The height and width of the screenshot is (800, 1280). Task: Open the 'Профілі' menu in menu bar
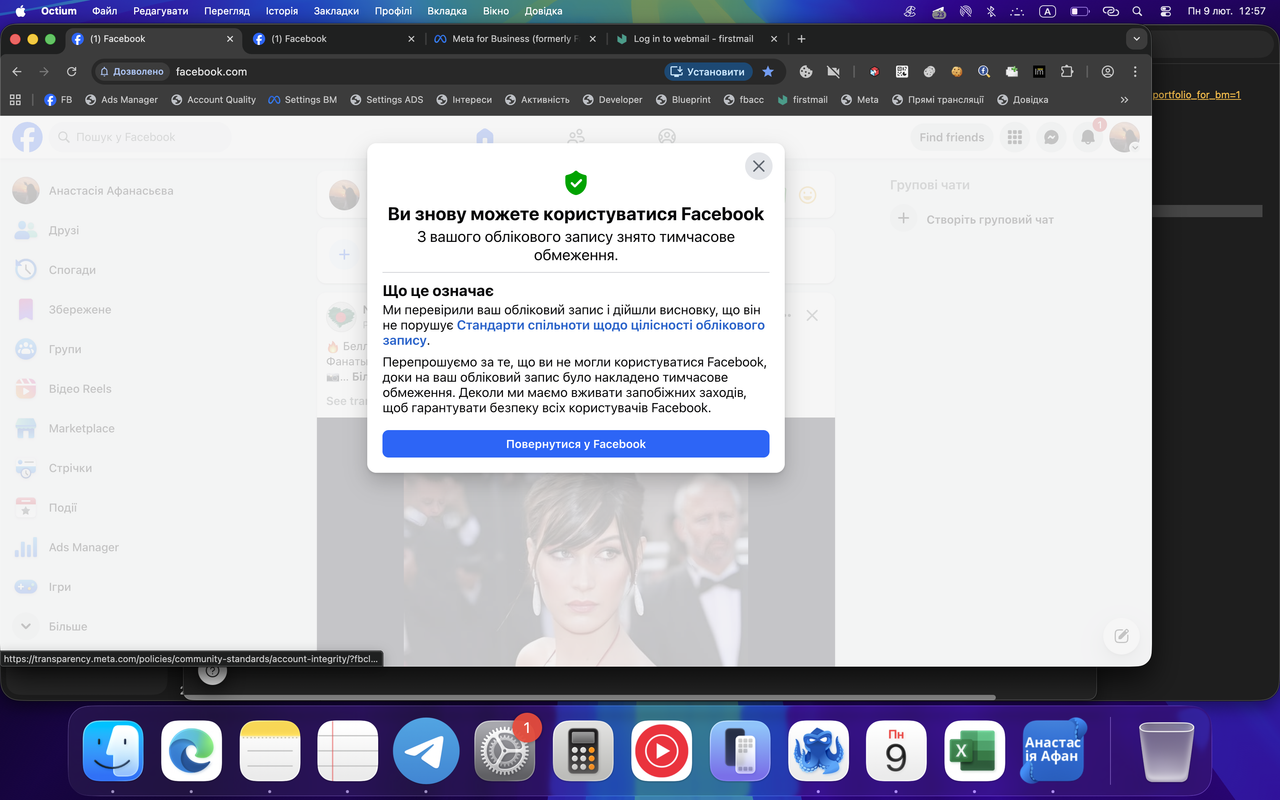click(x=393, y=11)
